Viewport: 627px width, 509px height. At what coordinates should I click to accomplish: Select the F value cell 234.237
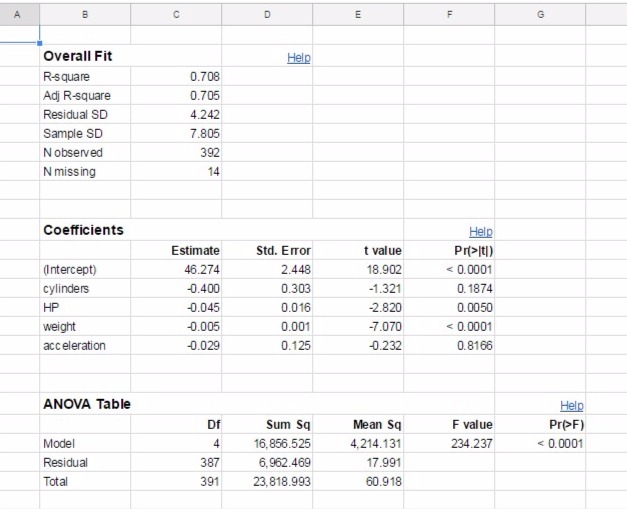449,443
